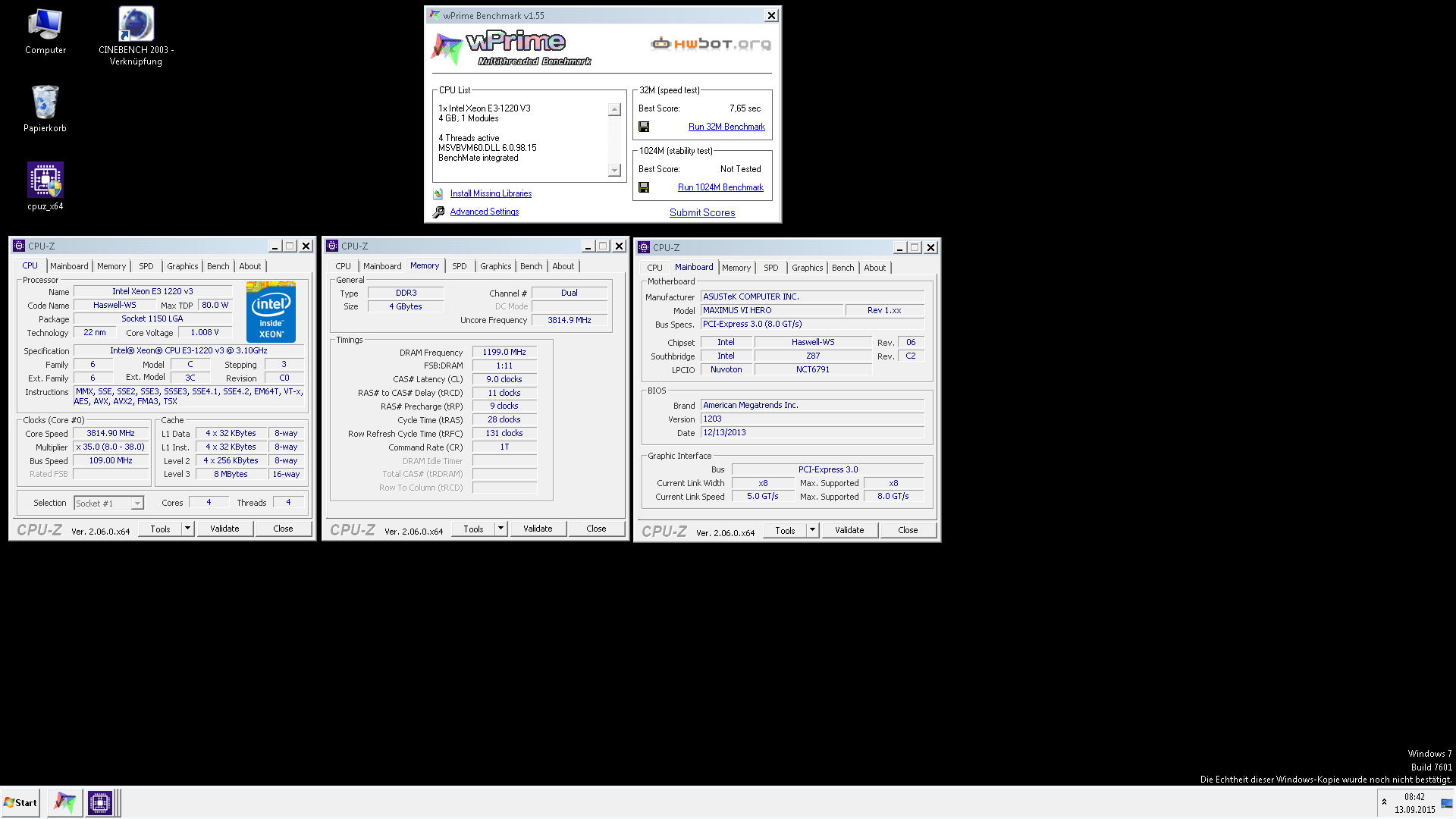This screenshot has height=819, width=1456.
Task: Run the 1024M Benchmark
Action: 720,187
